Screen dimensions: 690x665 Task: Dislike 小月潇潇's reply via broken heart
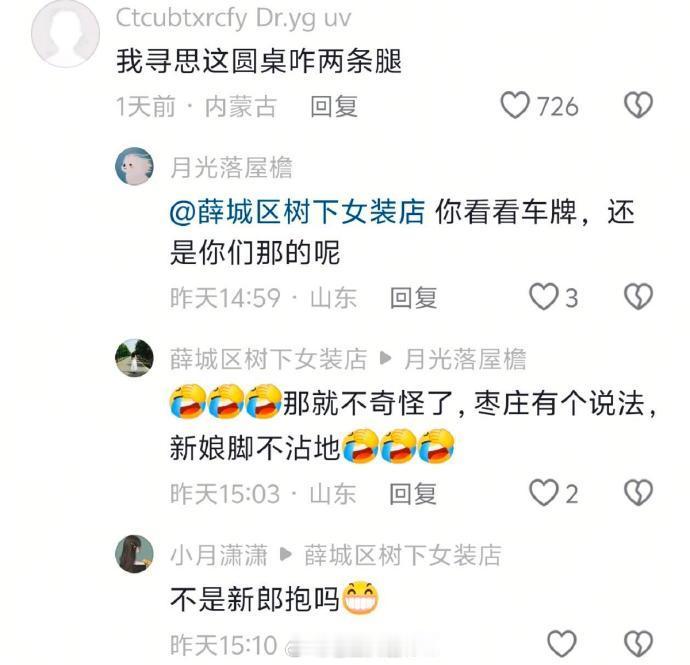pos(638,643)
